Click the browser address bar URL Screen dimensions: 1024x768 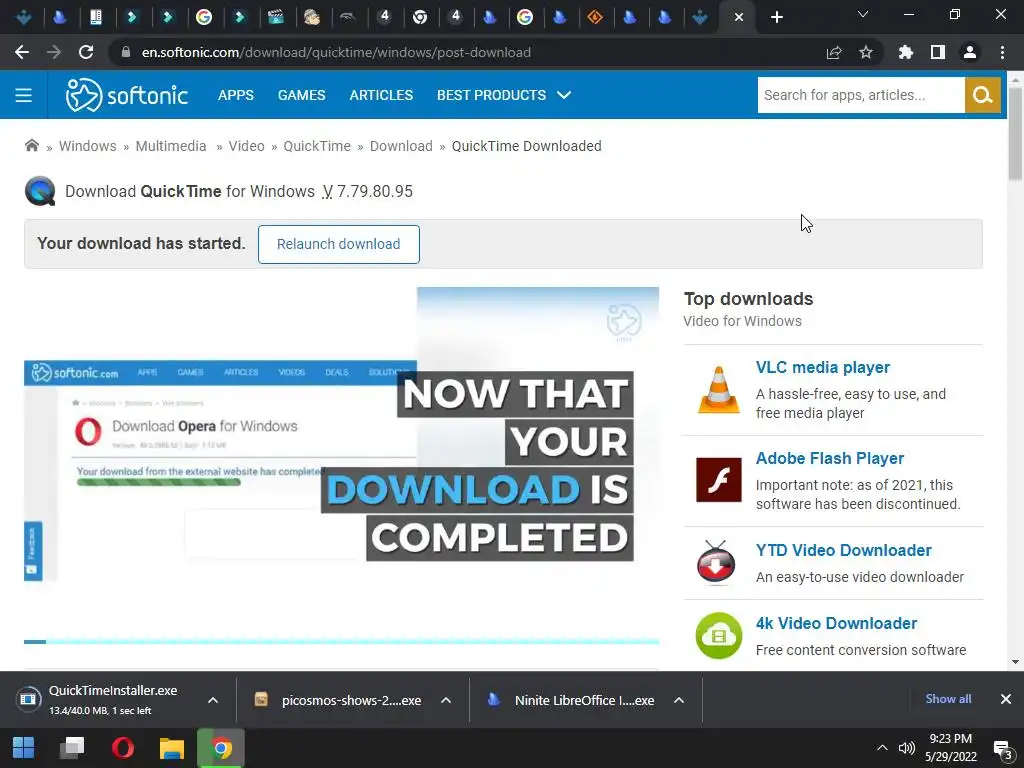(x=336, y=52)
